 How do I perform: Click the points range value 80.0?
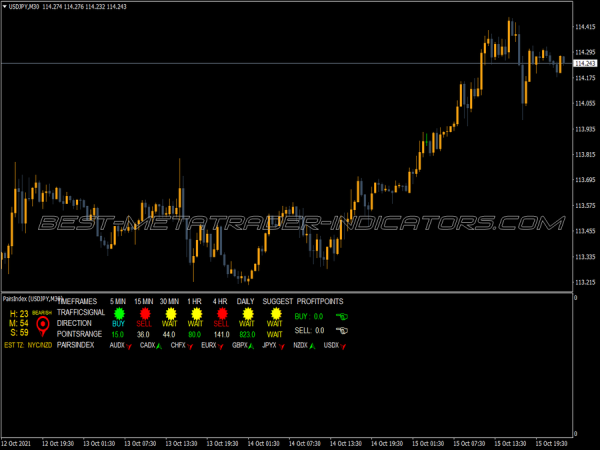point(194,334)
